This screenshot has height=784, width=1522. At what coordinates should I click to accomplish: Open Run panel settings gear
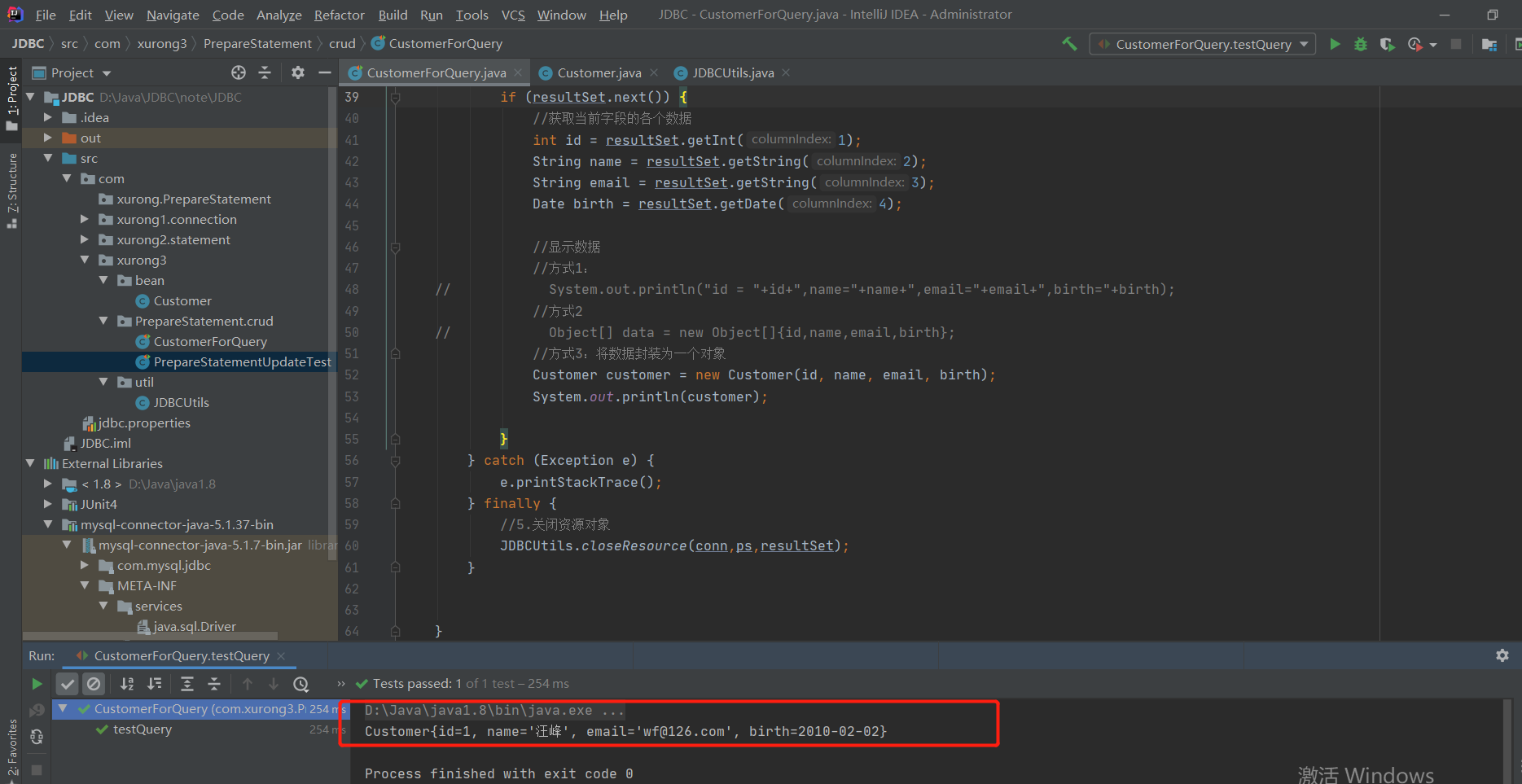(1502, 655)
